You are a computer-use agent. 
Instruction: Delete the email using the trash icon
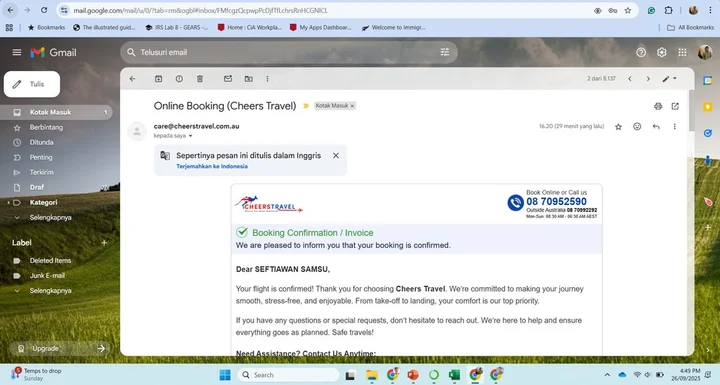pyautogui.click(x=200, y=79)
